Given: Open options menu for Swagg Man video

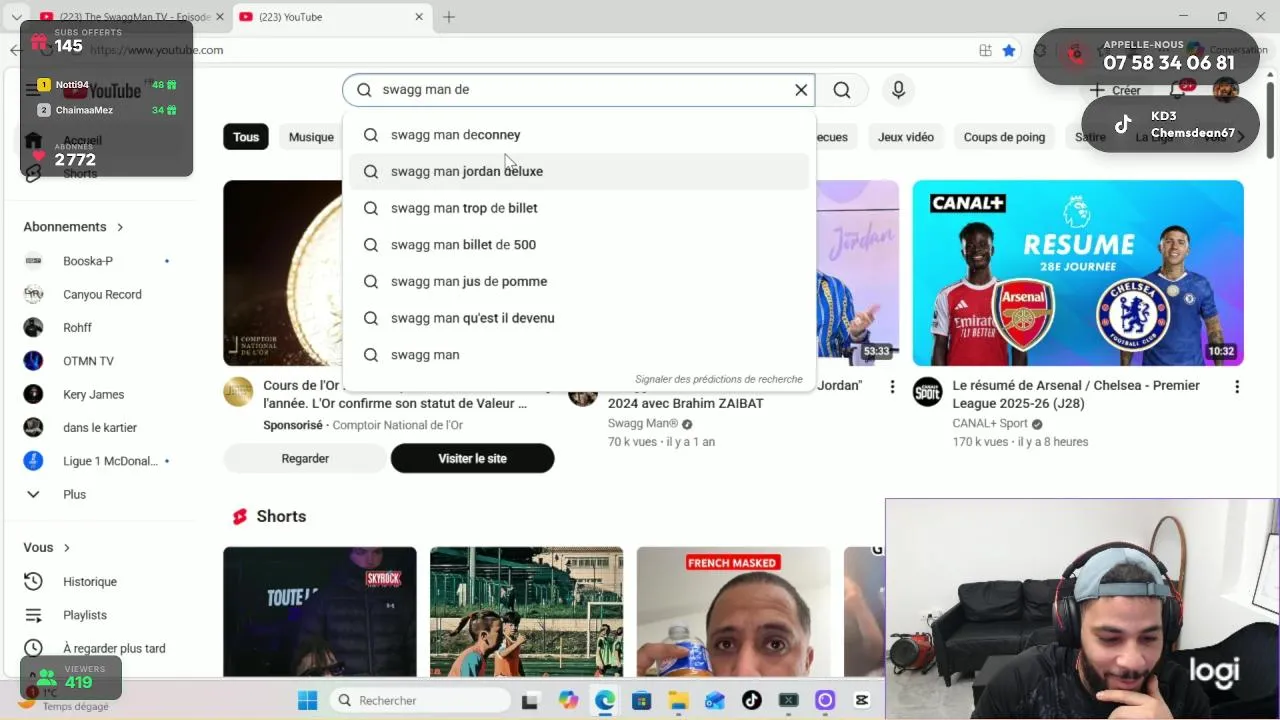Looking at the screenshot, I should pos(892,387).
